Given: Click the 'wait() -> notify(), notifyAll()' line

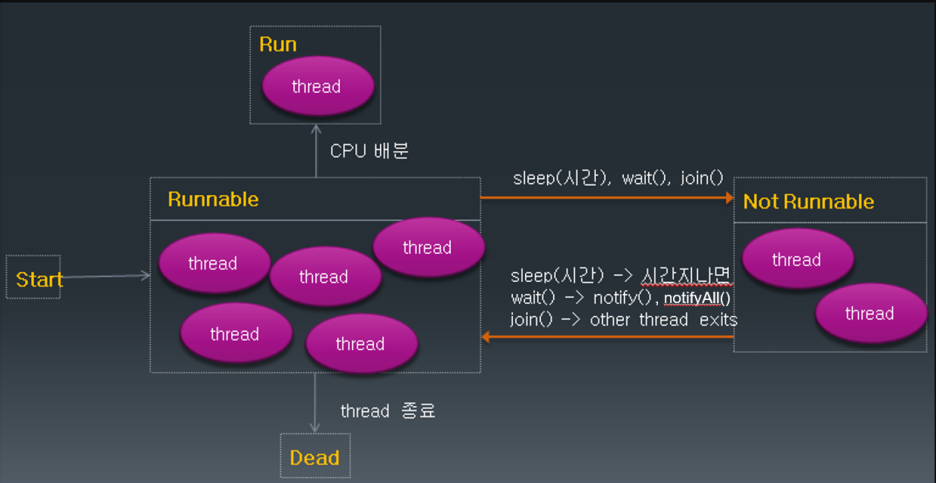Looking at the screenshot, I should pyautogui.click(x=621, y=297).
